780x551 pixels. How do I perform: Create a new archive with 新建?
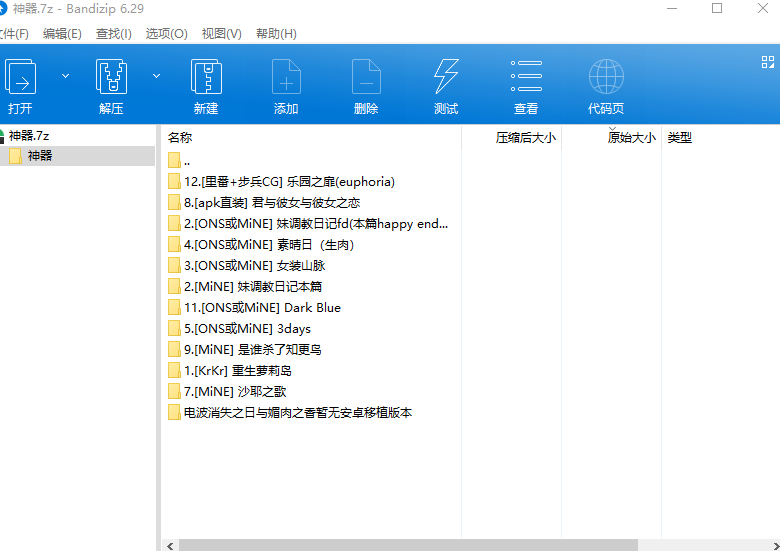point(206,77)
